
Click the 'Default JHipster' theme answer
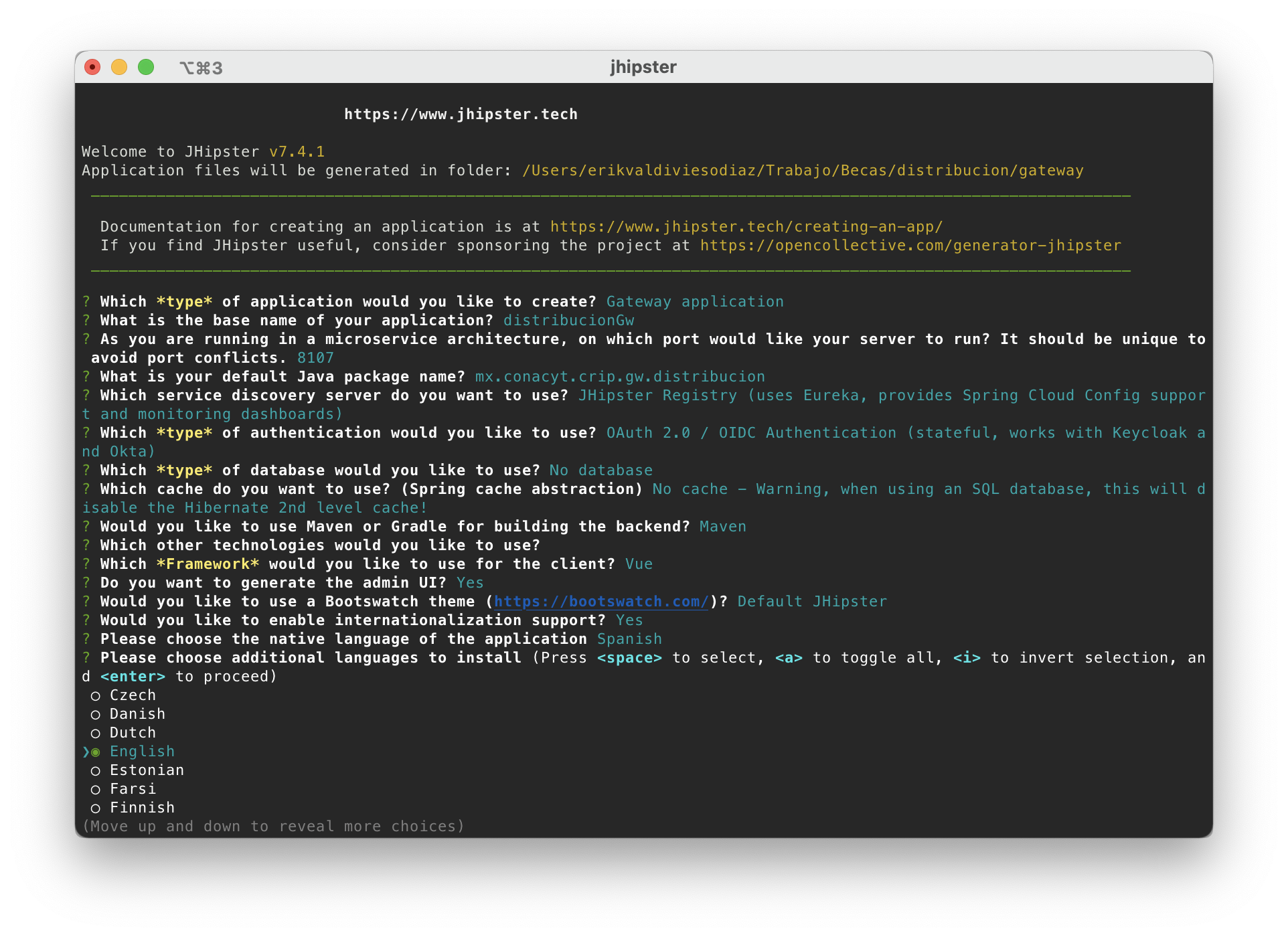pyautogui.click(x=812, y=602)
